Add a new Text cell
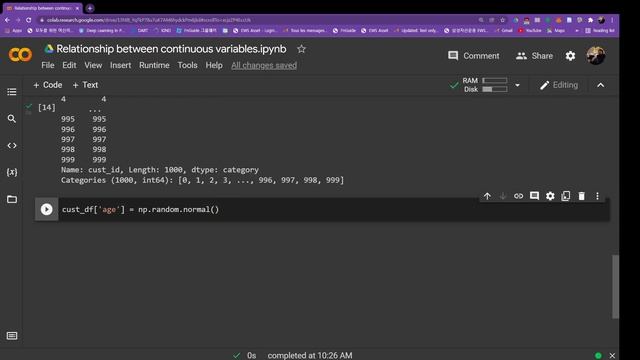 pos(85,85)
